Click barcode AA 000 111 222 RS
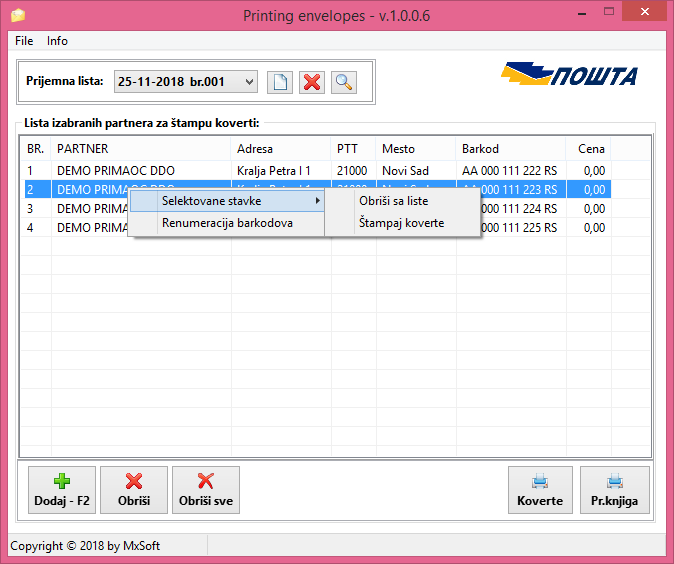 pos(509,171)
